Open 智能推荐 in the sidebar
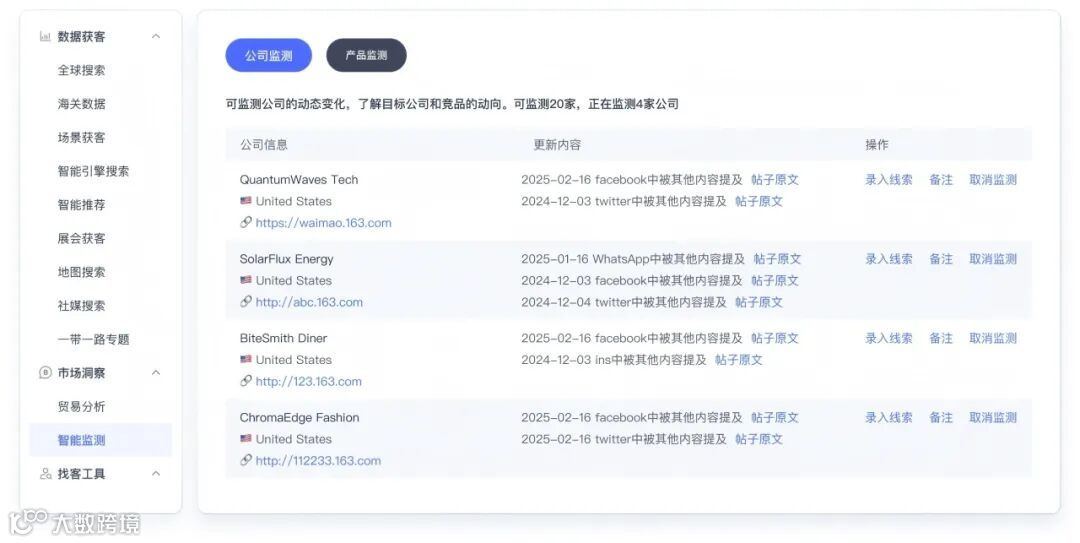The height and width of the screenshot is (543, 1080). coord(81,205)
